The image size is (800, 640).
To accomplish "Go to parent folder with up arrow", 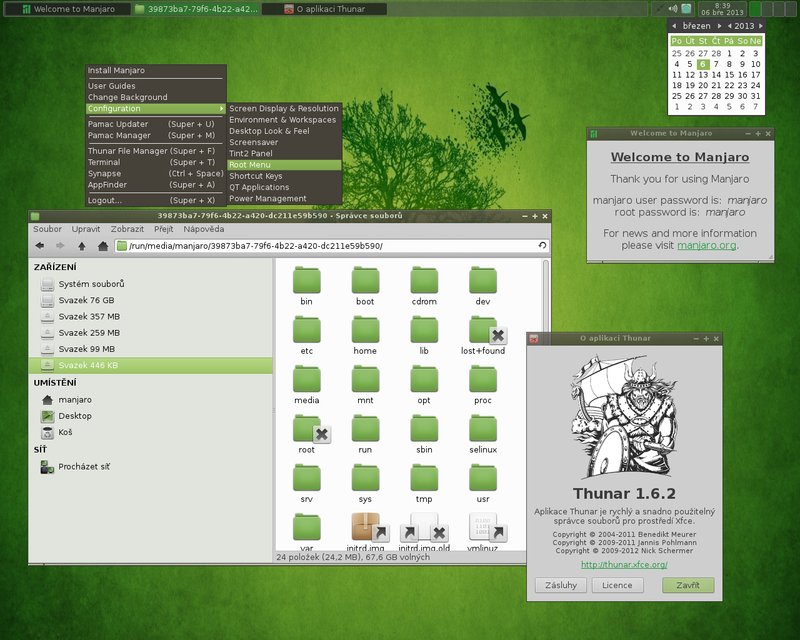I will 82,246.
